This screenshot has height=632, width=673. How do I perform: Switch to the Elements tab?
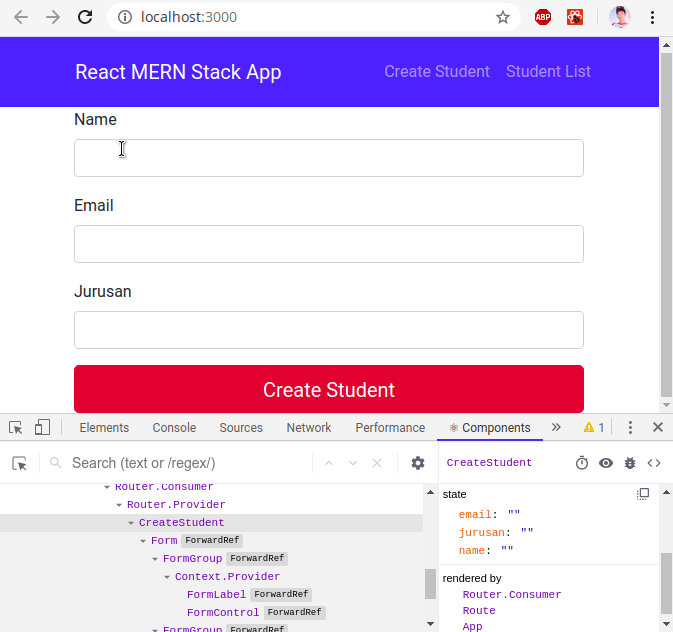click(x=104, y=428)
